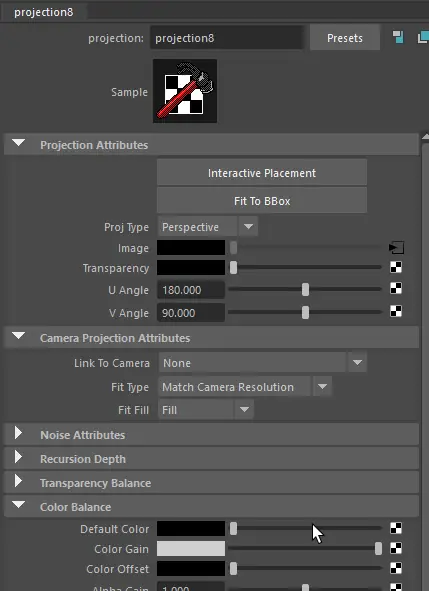This screenshot has width=429, height=591.
Task: Click the Sample hammer swatch thumbnail
Action: (185, 91)
